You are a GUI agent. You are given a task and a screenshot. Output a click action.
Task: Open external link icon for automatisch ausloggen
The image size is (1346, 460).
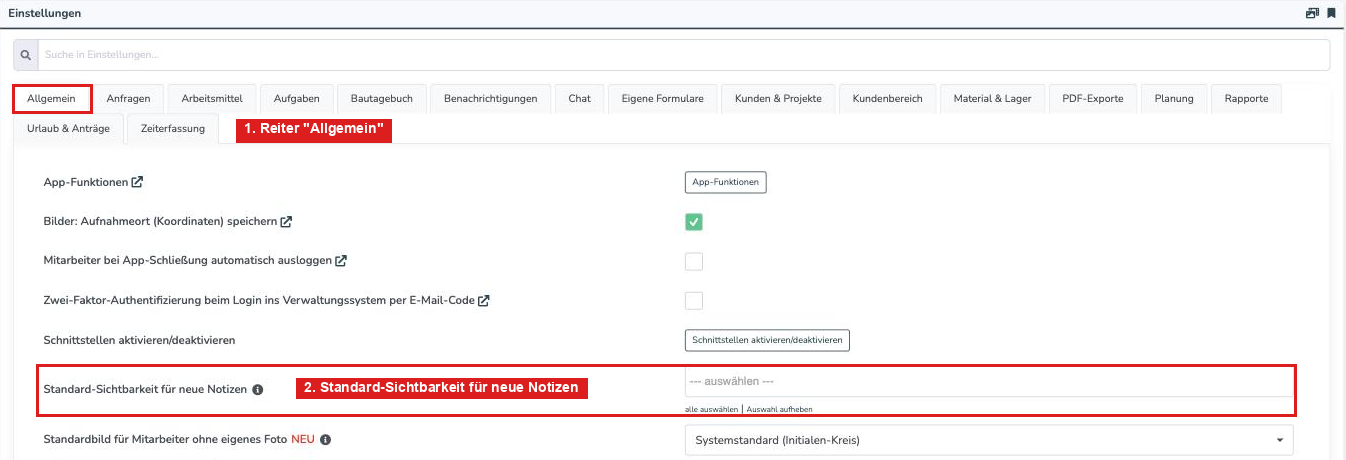click(x=341, y=260)
